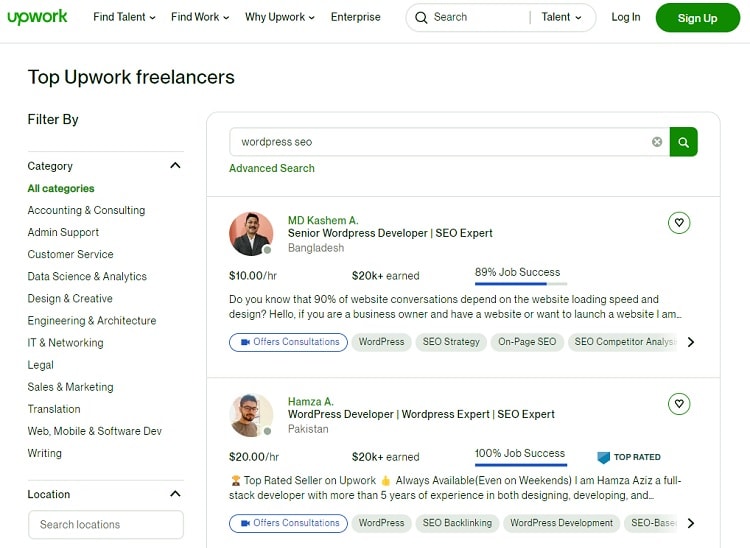
Task: Clear the wordpress seo search text
Action: point(657,142)
